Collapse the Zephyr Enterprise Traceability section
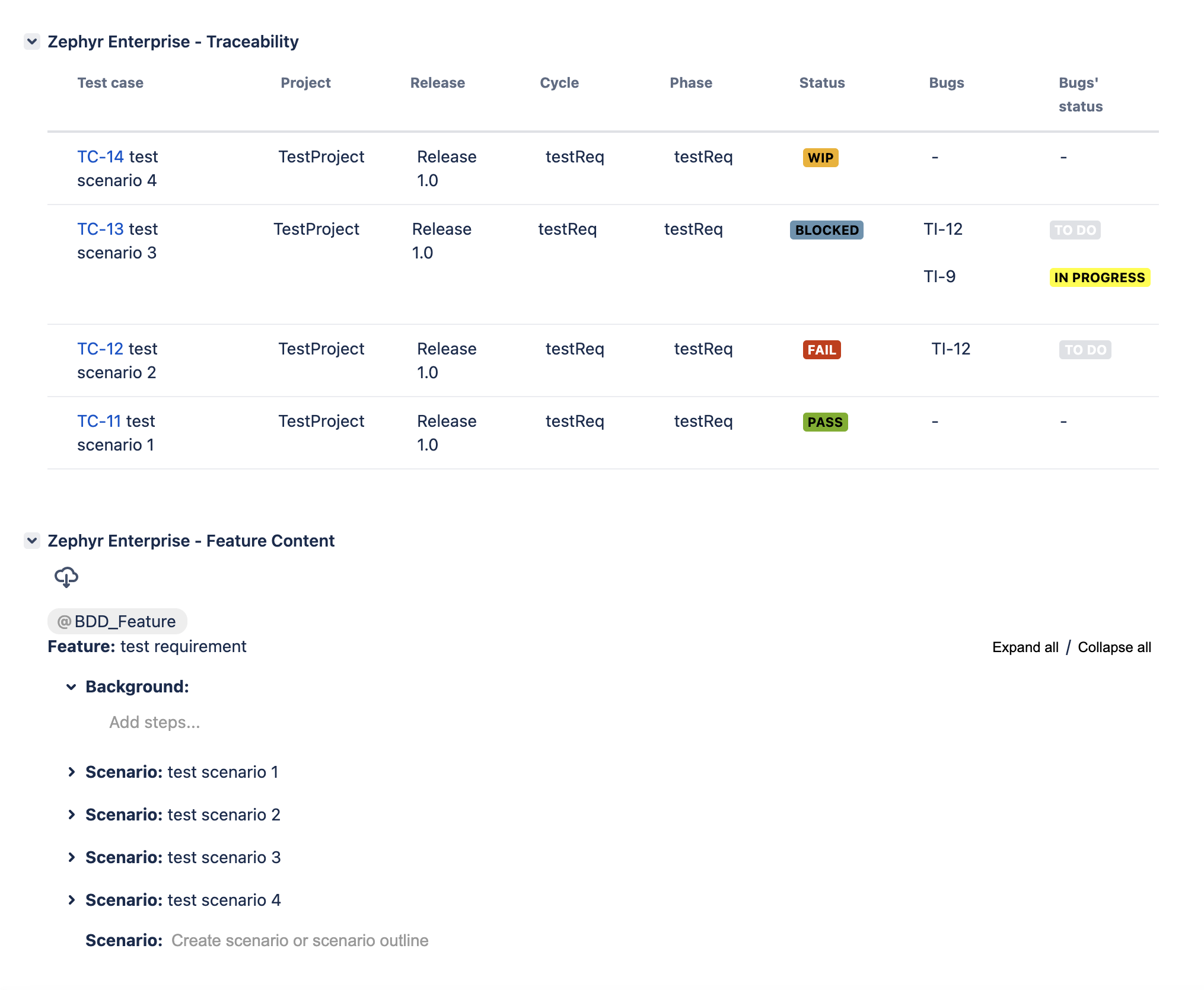This screenshot has width=1204, height=990. [32, 41]
